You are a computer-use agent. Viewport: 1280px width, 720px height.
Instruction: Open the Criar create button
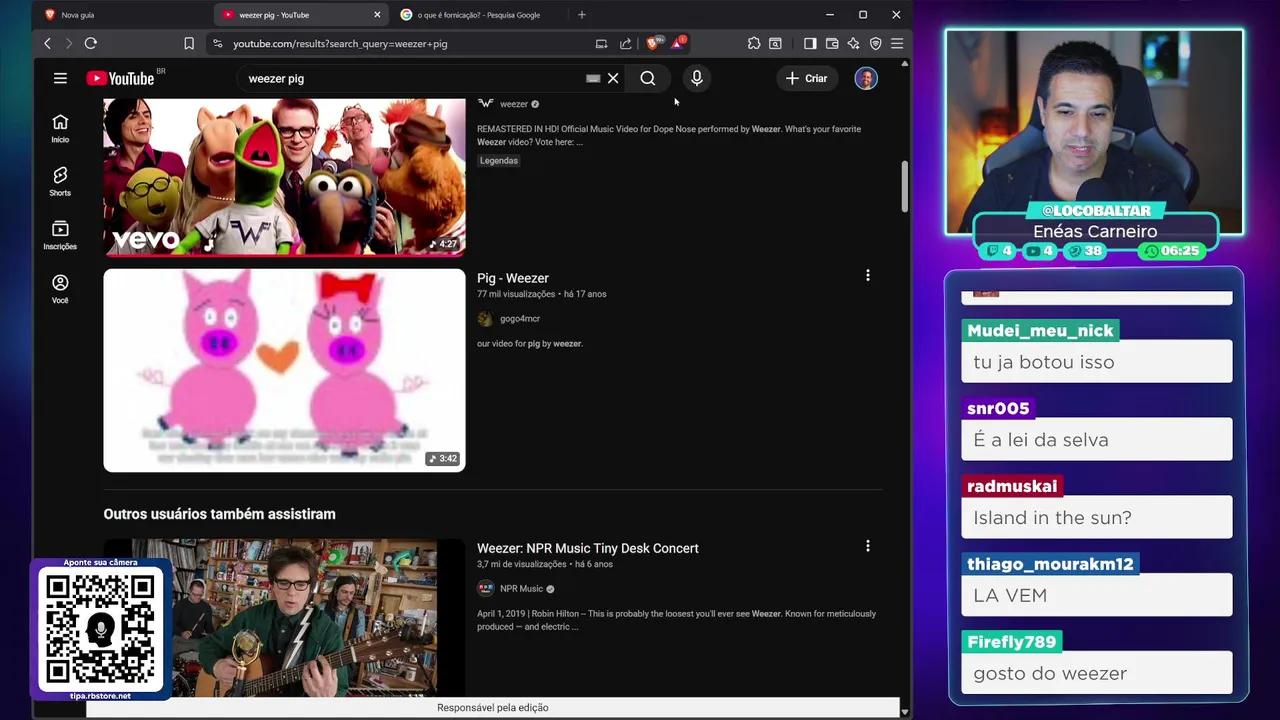click(x=806, y=78)
